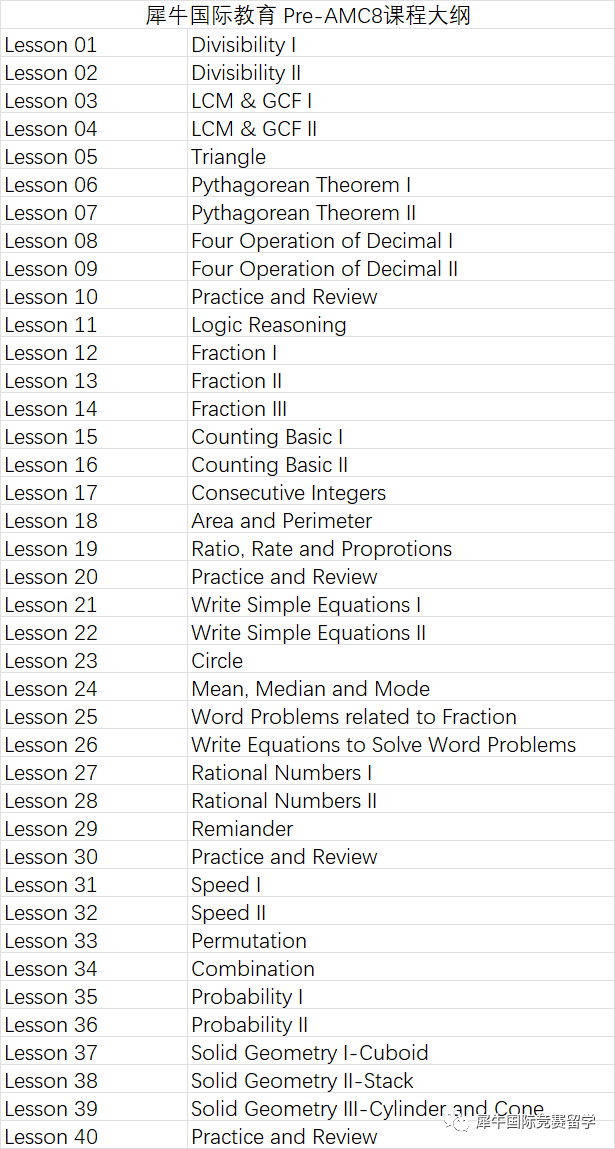Select the Logic Reasoning cell
The width and height of the screenshot is (615, 1149).
click(400, 325)
